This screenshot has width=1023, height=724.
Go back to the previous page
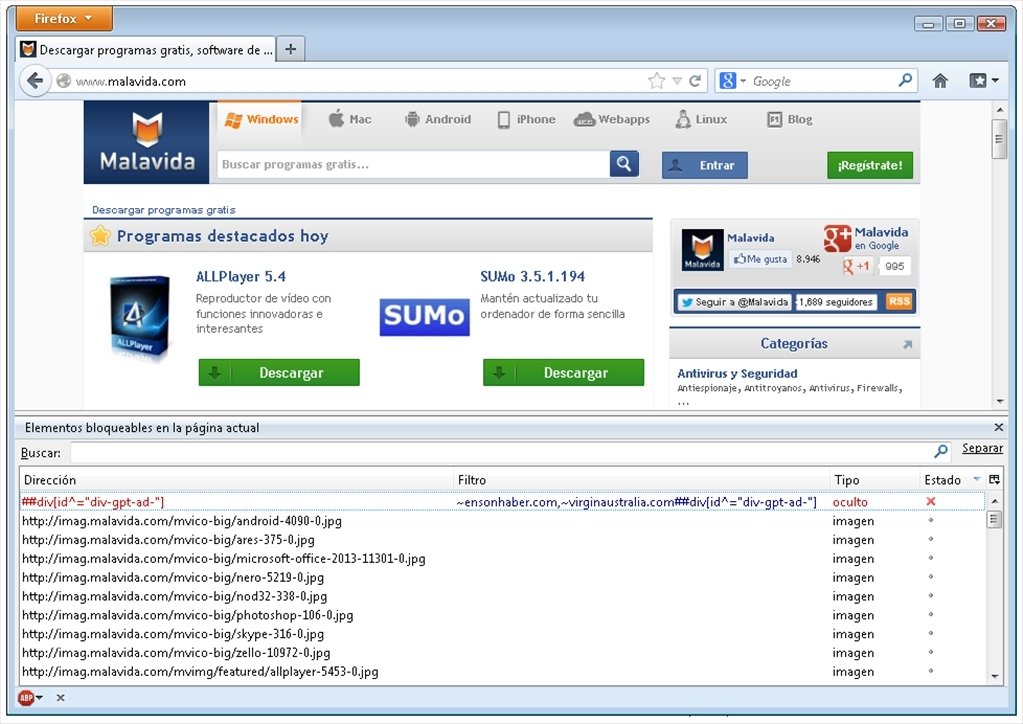coord(35,81)
